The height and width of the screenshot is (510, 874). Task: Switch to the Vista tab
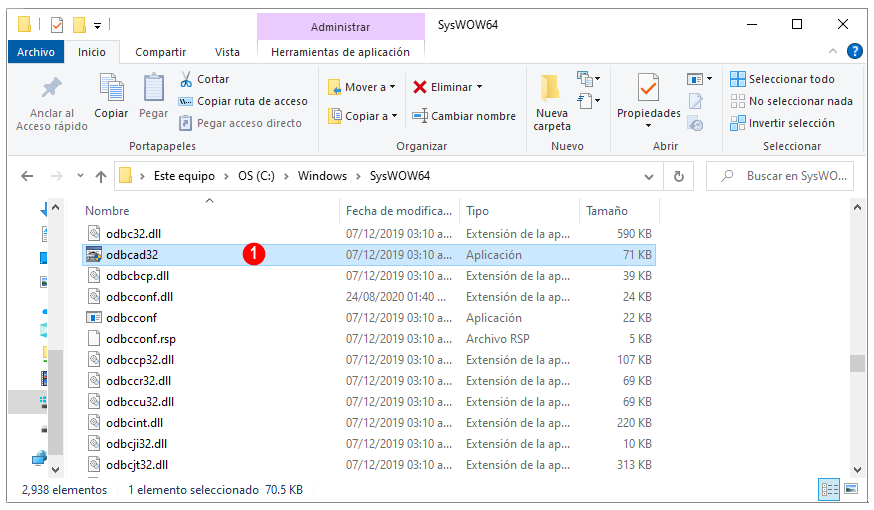(227, 52)
